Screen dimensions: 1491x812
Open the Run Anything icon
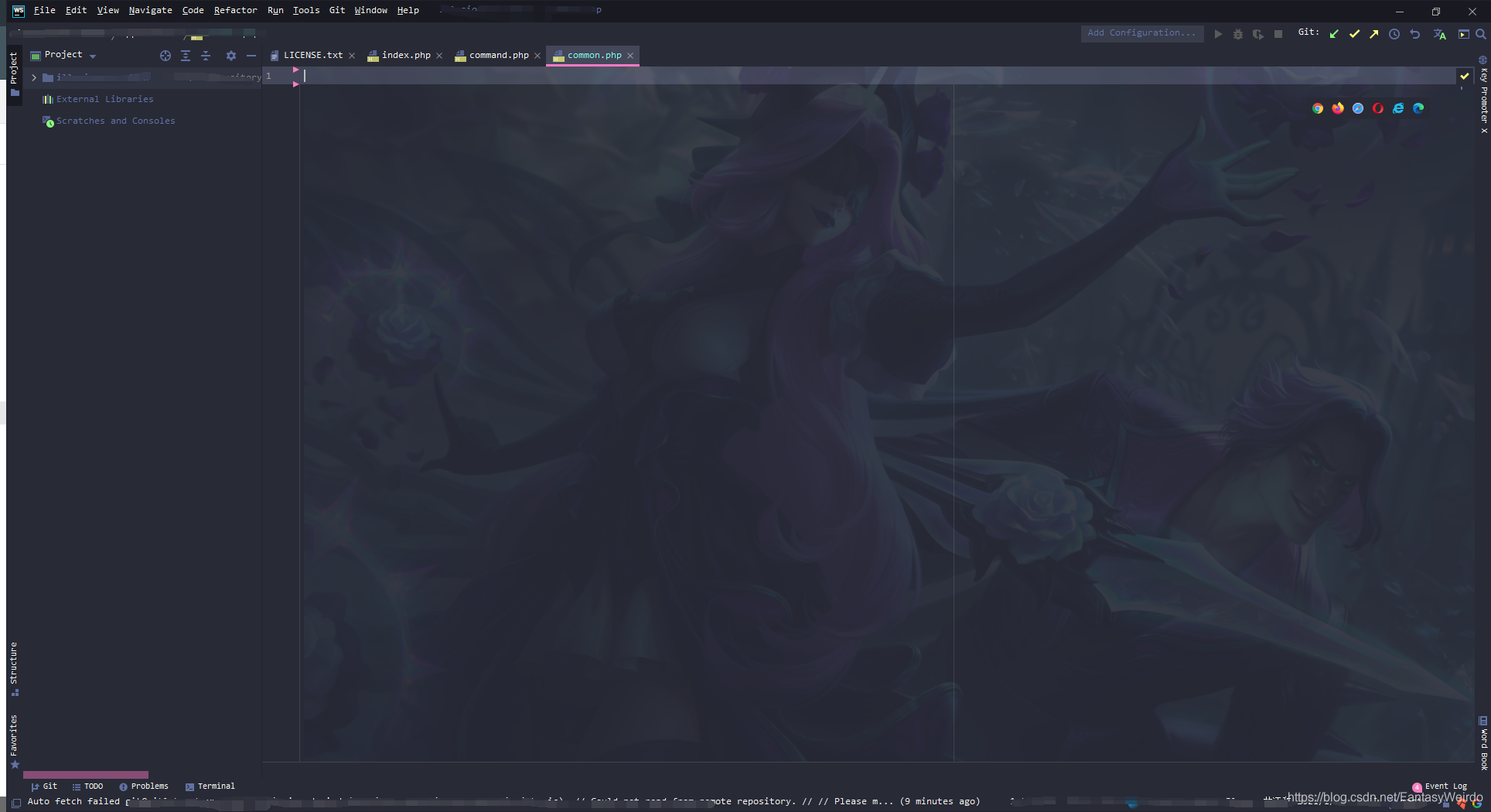click(1463, 34)
